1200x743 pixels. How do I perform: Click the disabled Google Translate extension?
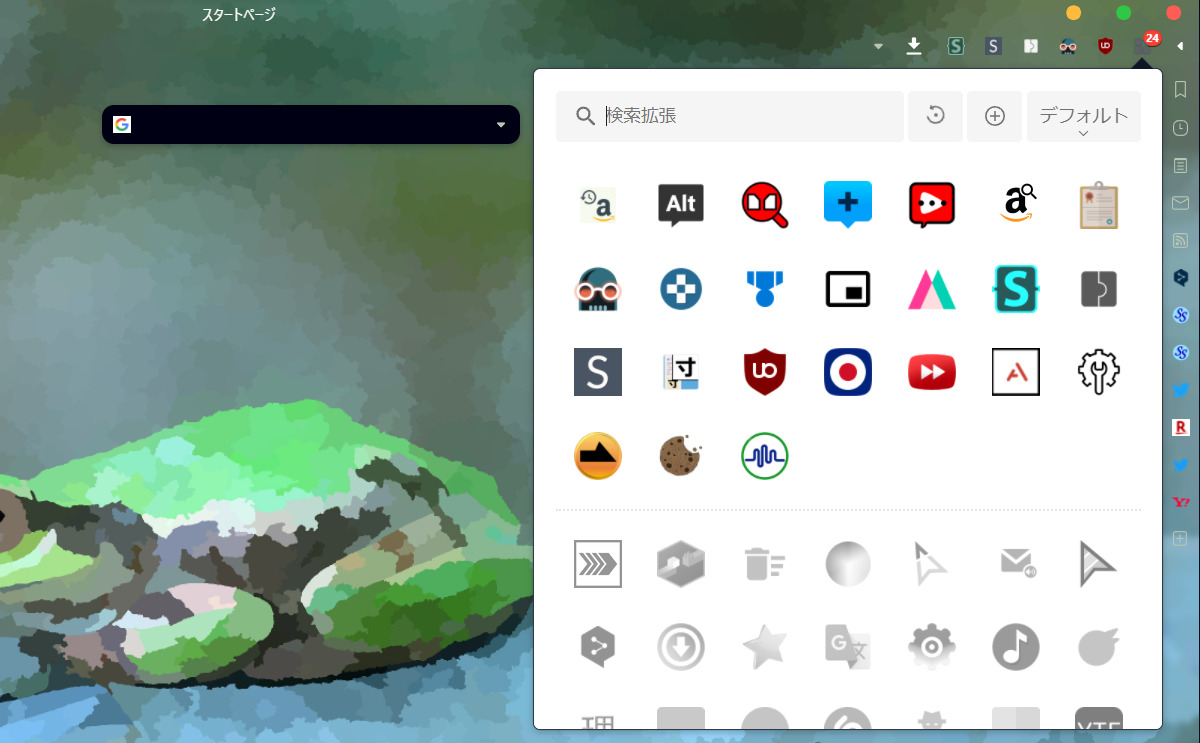coord(848,648)
